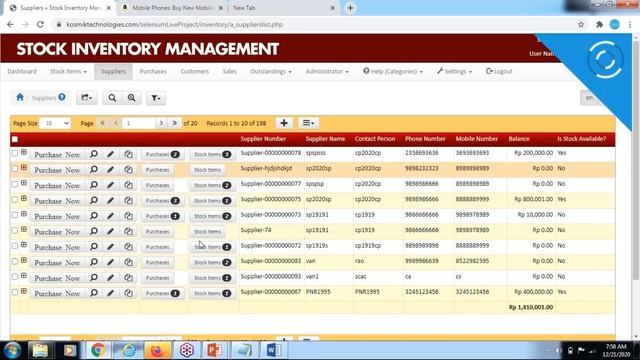The image size is (640, 360).
Task: Open Google Chrome from the taskbar
Action: [x=98, y=350]
